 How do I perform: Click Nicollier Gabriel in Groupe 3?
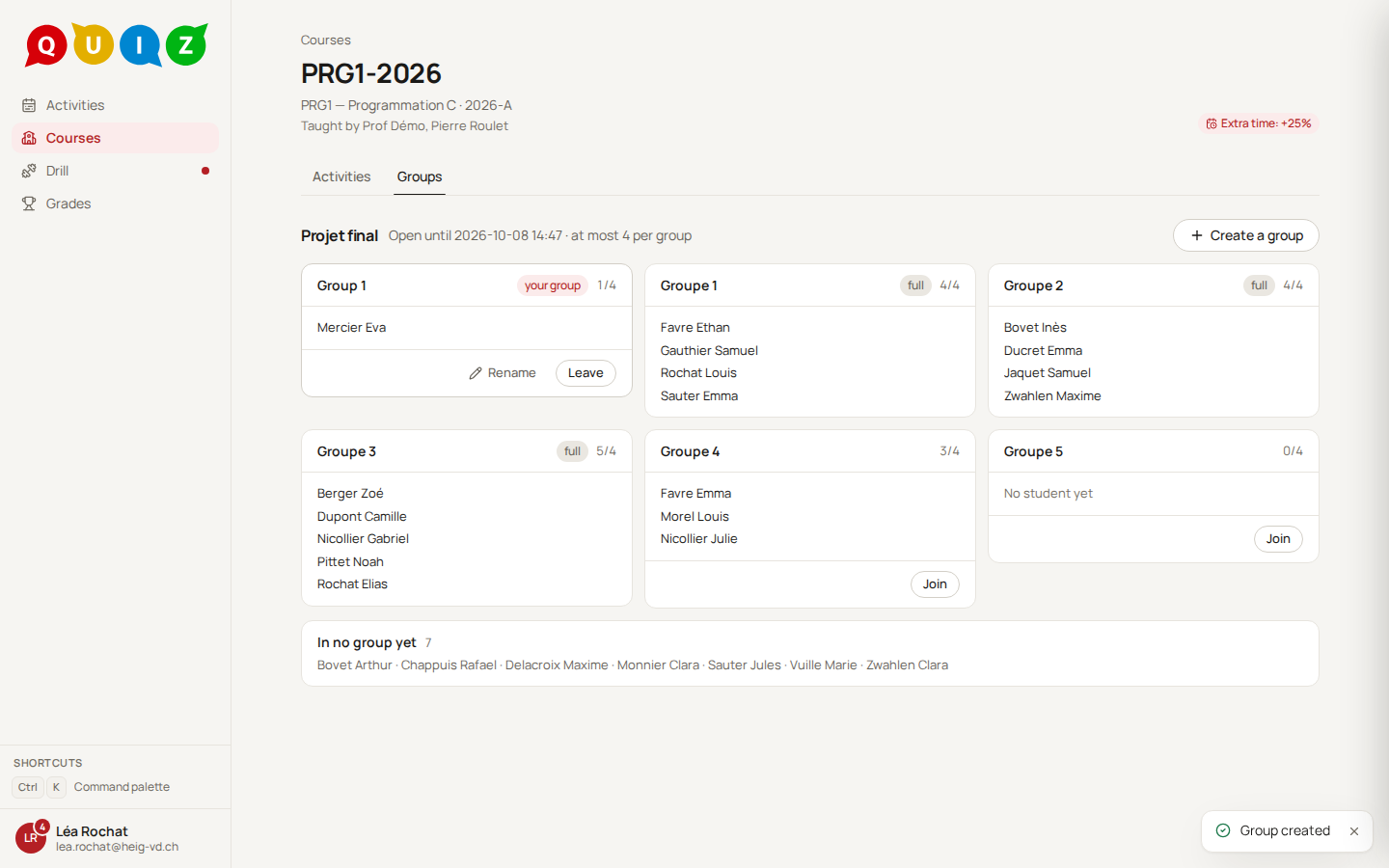click(x=363, y=539)
